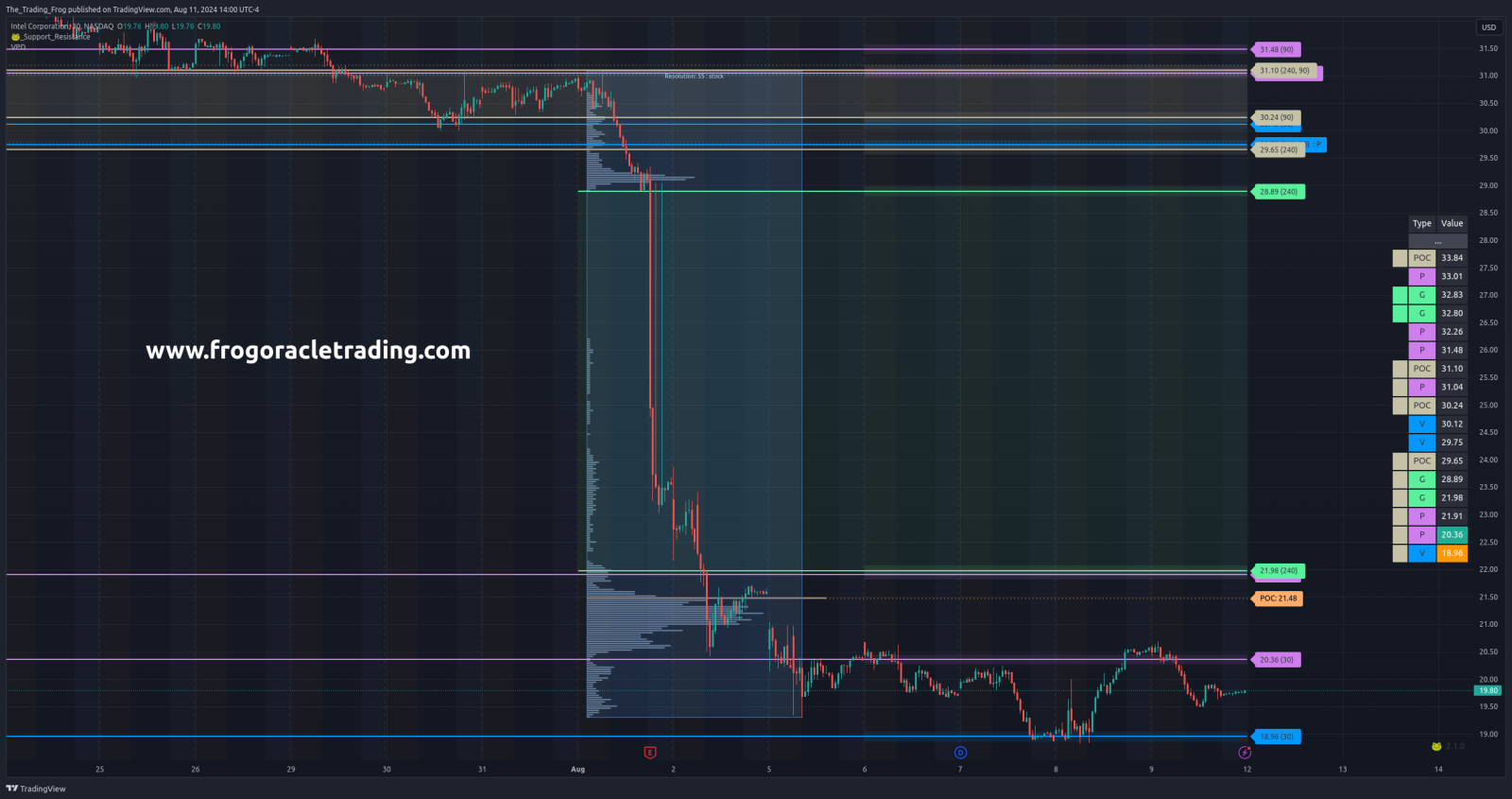The width and height of the screenshot is (1512, 799).
Task: Click the P cell in the table's 31.48 row
Action: [x=1422, y=350]
